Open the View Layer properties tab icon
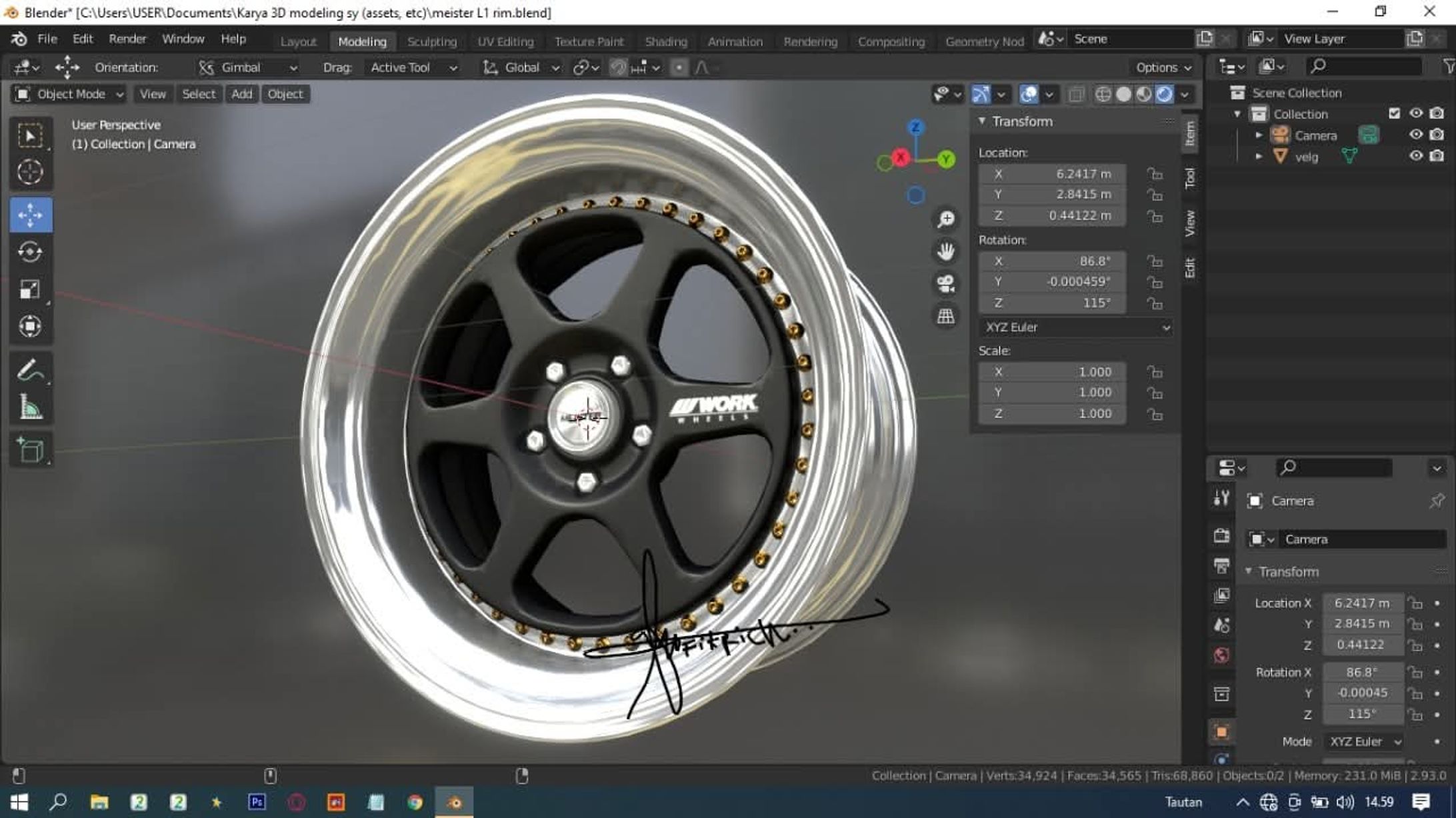1456x818 pixels. tap(1221, 595)
